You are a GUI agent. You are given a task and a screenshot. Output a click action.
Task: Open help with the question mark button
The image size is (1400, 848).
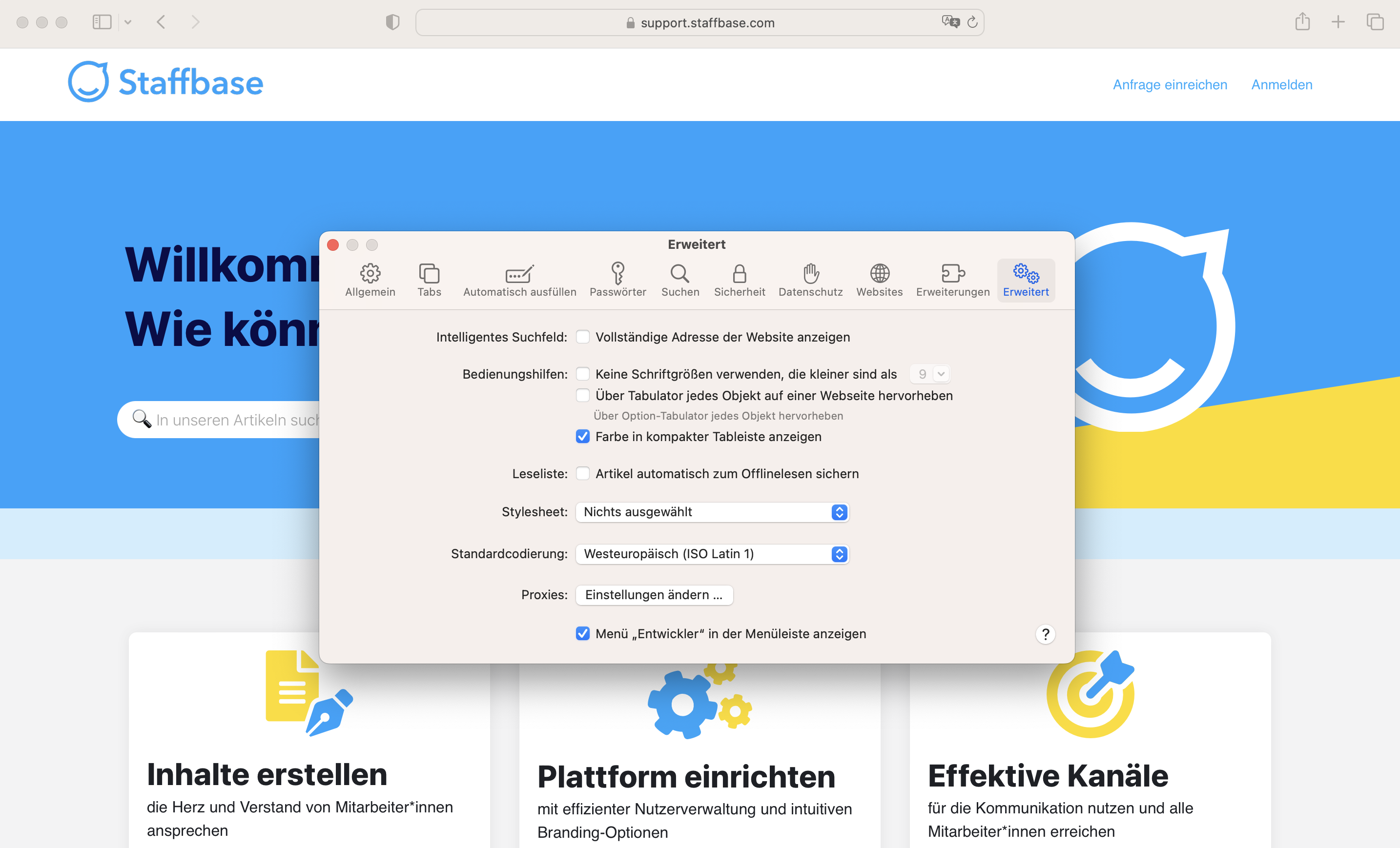point(1045,634)
